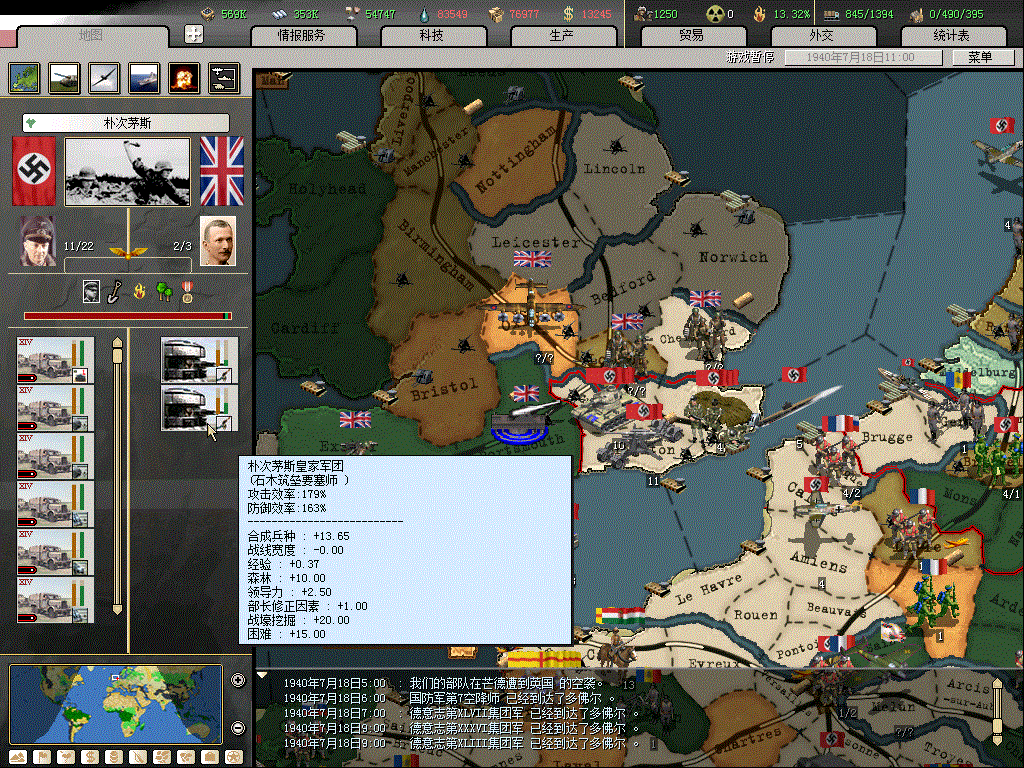Click the German commander portrait
Screen dimensions: 1024x768
point(38,241)
